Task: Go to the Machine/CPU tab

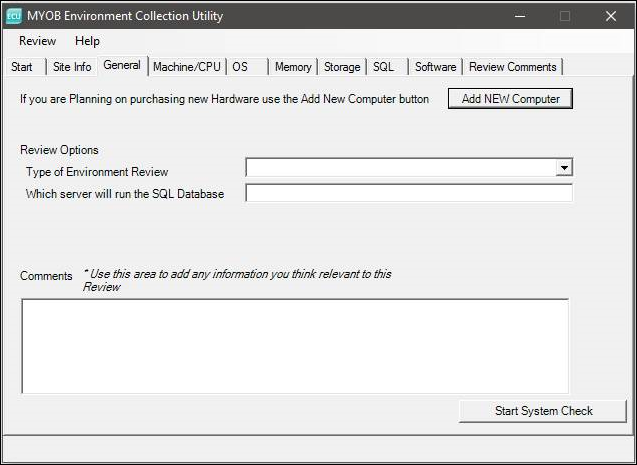Action: 186,67
